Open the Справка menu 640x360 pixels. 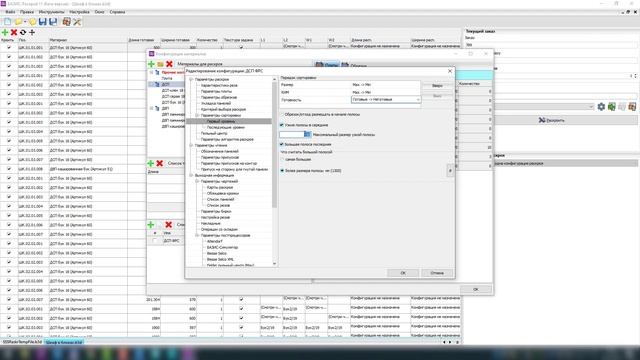[117, 12]
